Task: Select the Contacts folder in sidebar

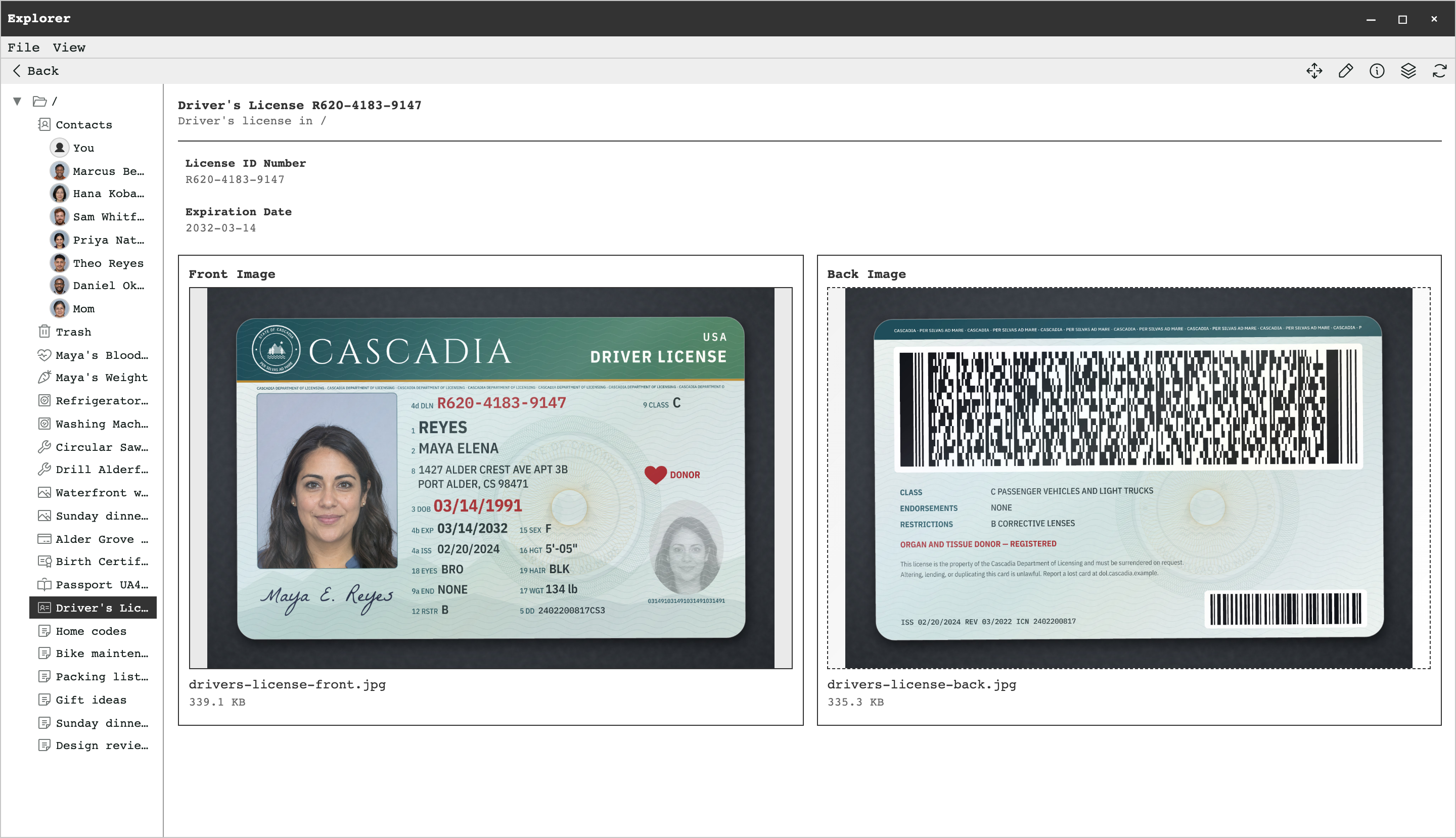Action: (x=93, y=125)
